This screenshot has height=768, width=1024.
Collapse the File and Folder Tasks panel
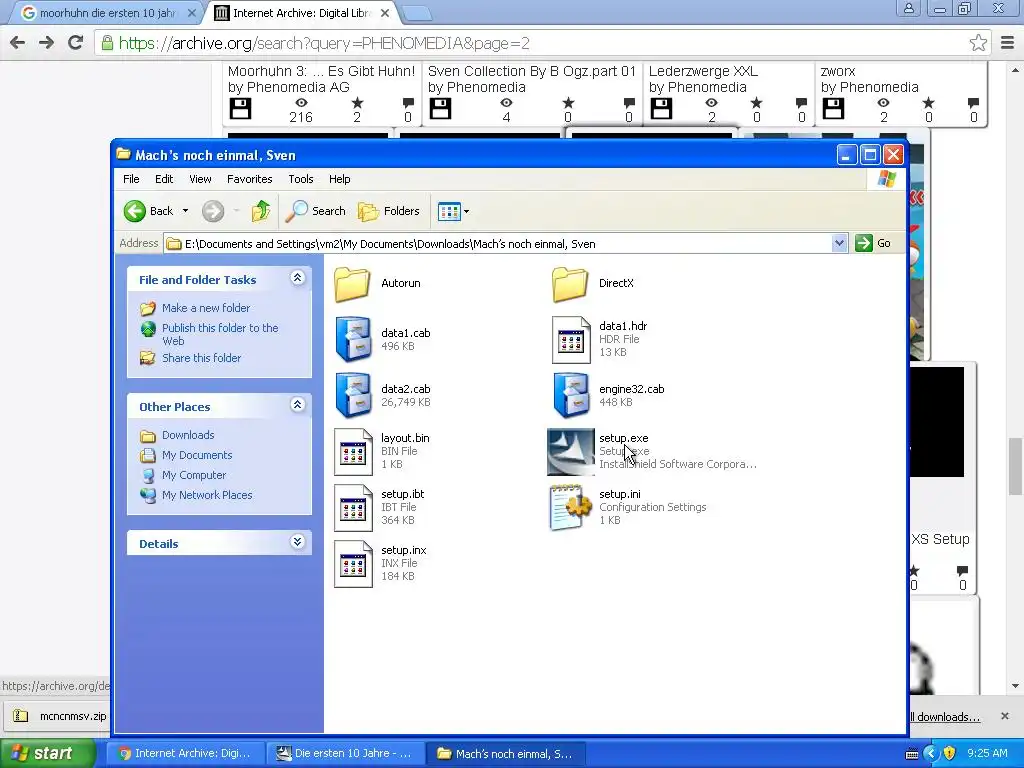click(x=297, y=278)
